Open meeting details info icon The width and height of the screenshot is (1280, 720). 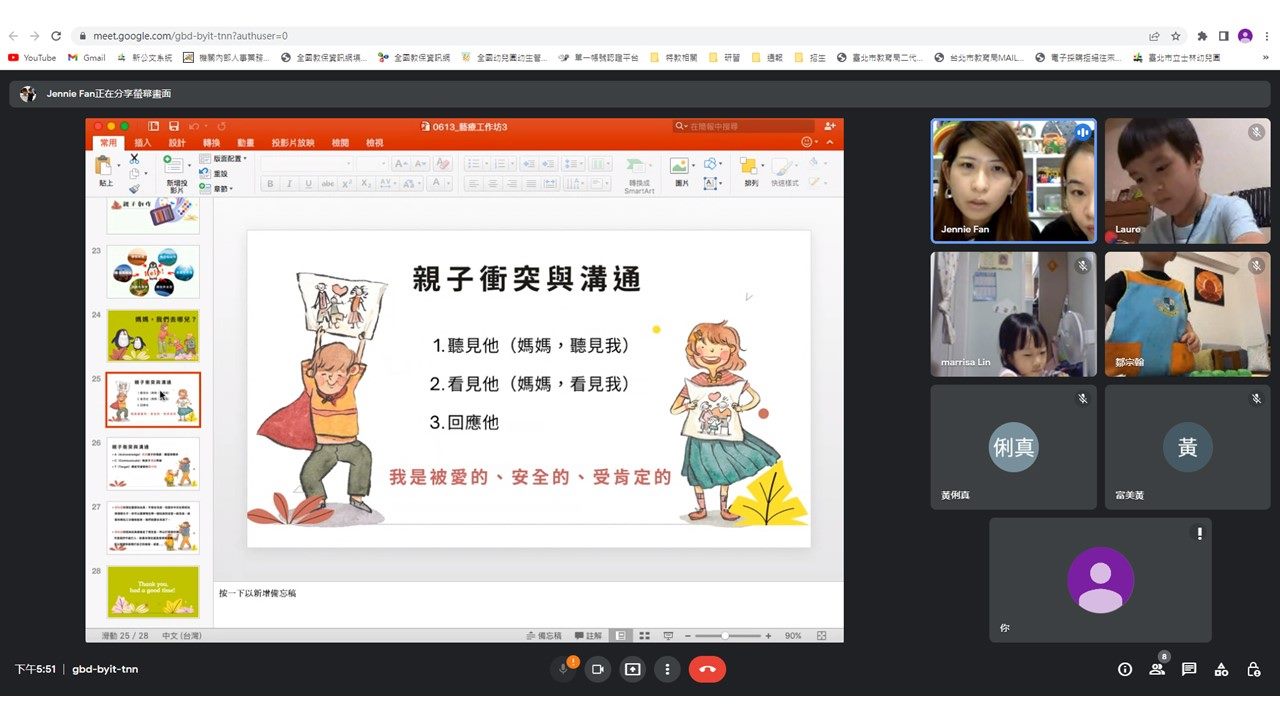point(1125,669)
